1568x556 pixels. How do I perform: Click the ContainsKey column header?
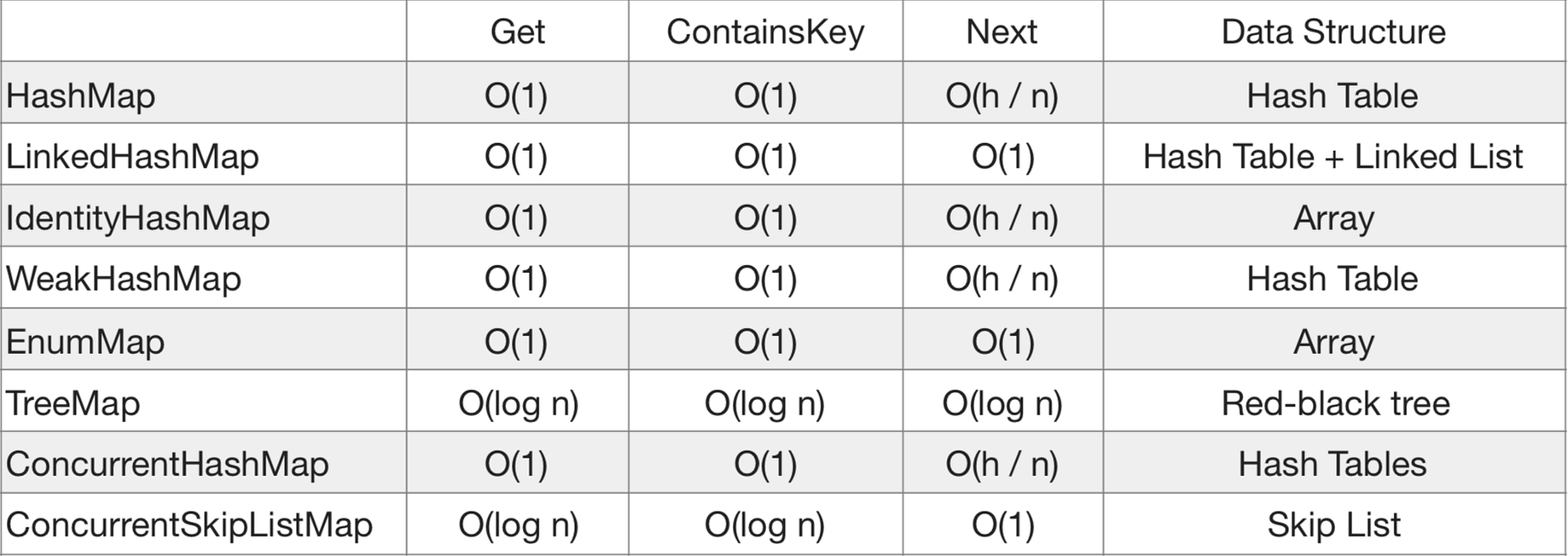764,32
